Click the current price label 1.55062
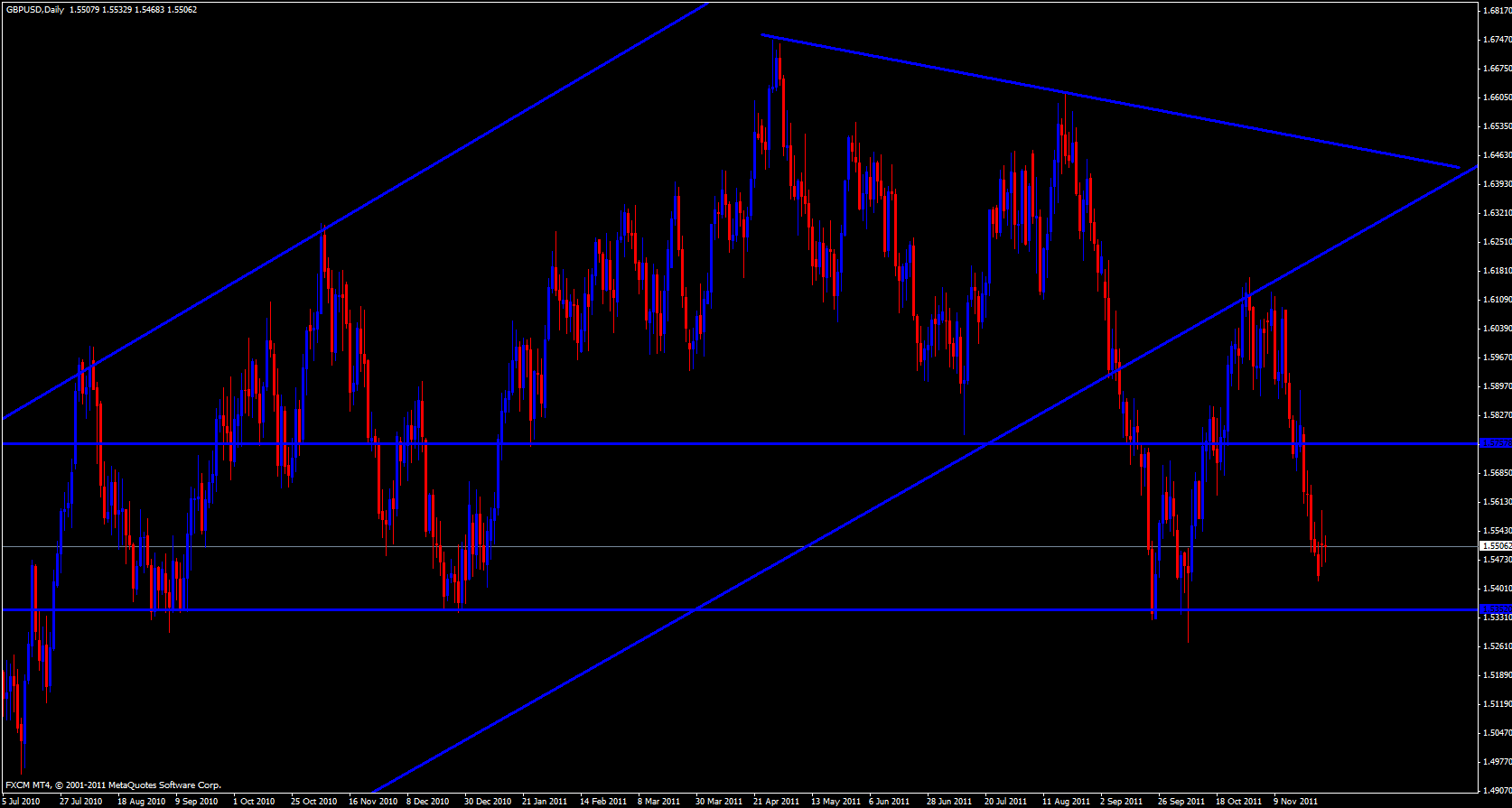The width and height of the screenshot is (1512, 808). click(x=1496, y=546)
